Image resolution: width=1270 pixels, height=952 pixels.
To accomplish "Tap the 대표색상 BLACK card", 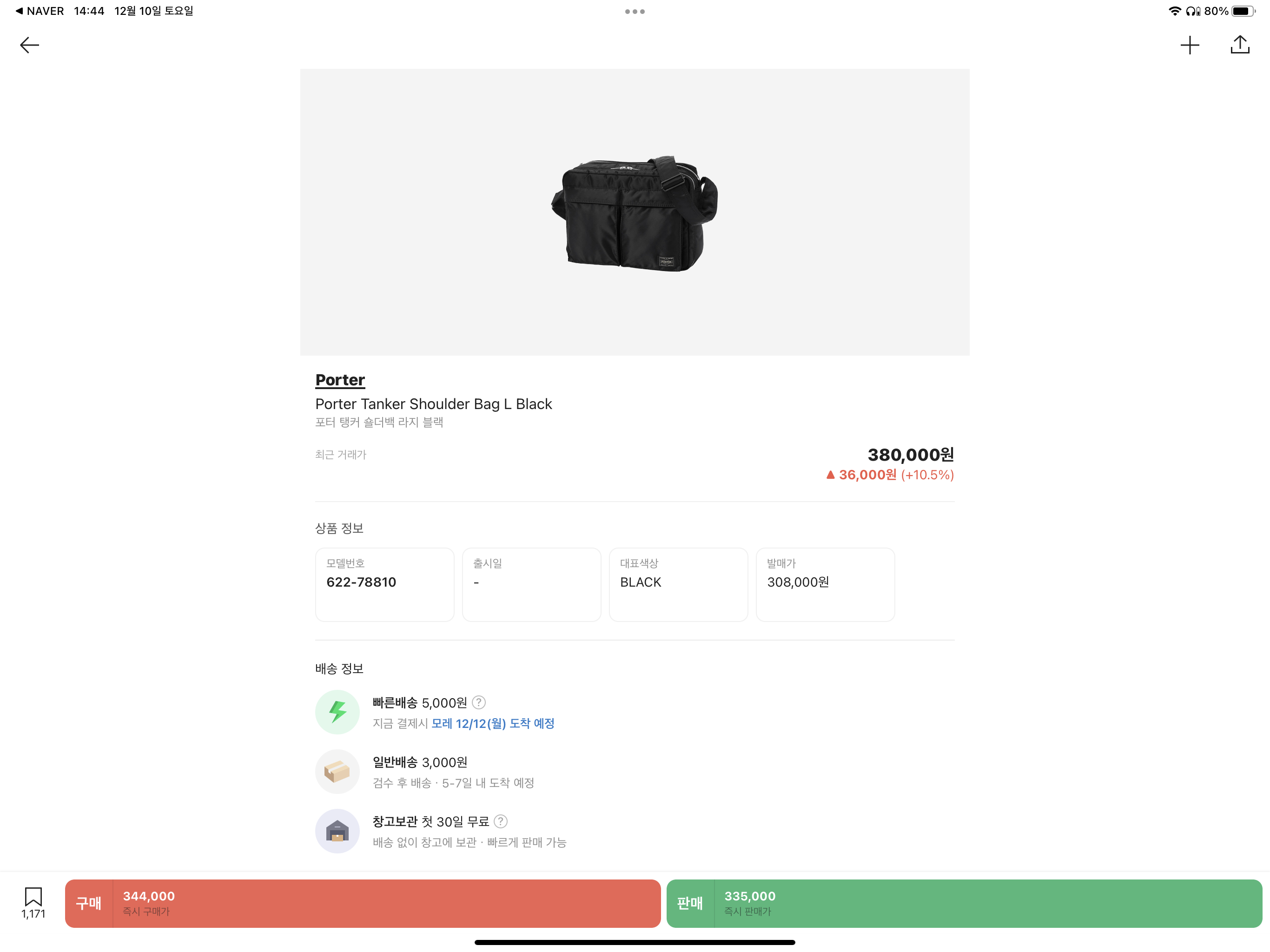I will [678, 584].
